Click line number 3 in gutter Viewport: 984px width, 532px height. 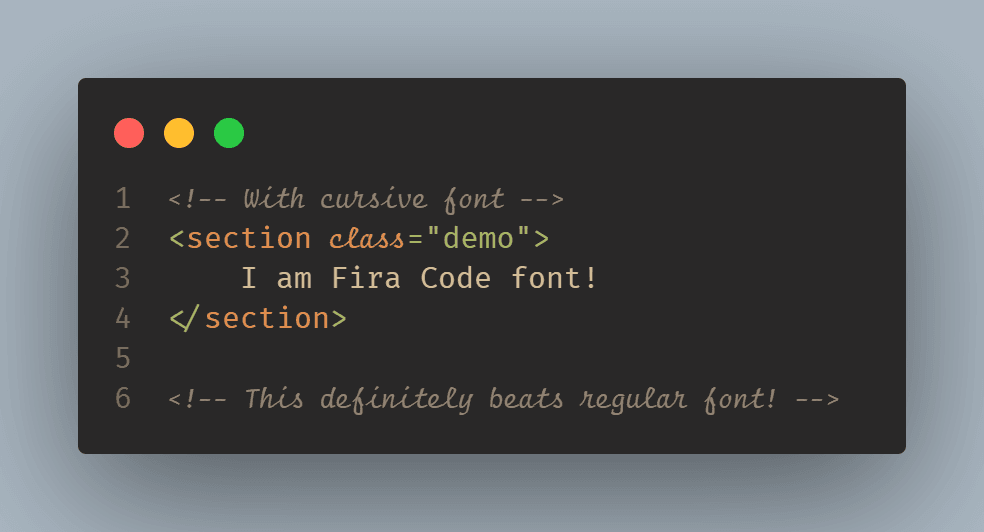tap(123, 278)
